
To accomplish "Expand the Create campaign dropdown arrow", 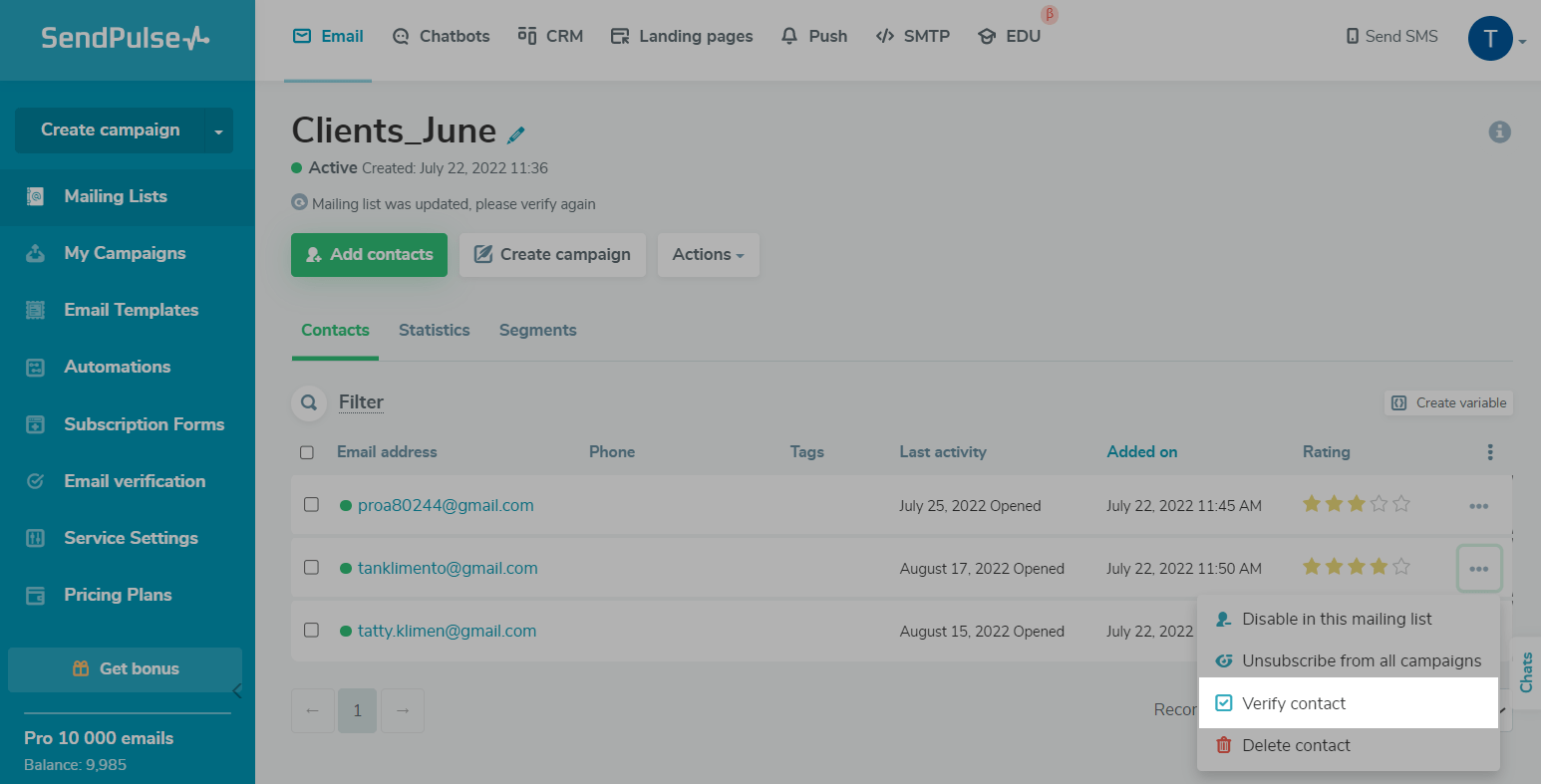I will (x=219, y=131).
